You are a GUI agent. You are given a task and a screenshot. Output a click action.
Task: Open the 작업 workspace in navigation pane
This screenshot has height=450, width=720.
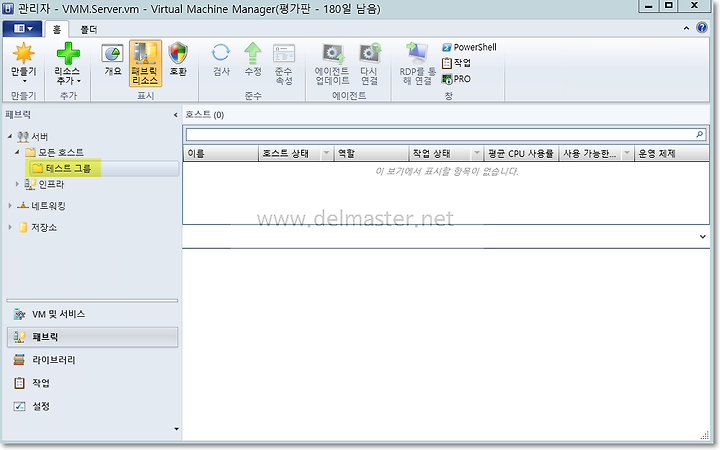[x=32, y=383]
